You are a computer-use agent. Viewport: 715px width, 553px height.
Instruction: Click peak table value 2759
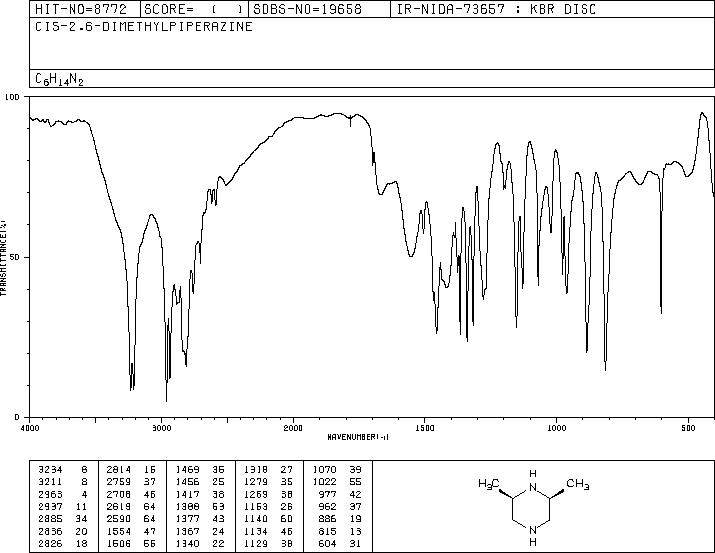(119, 482)
